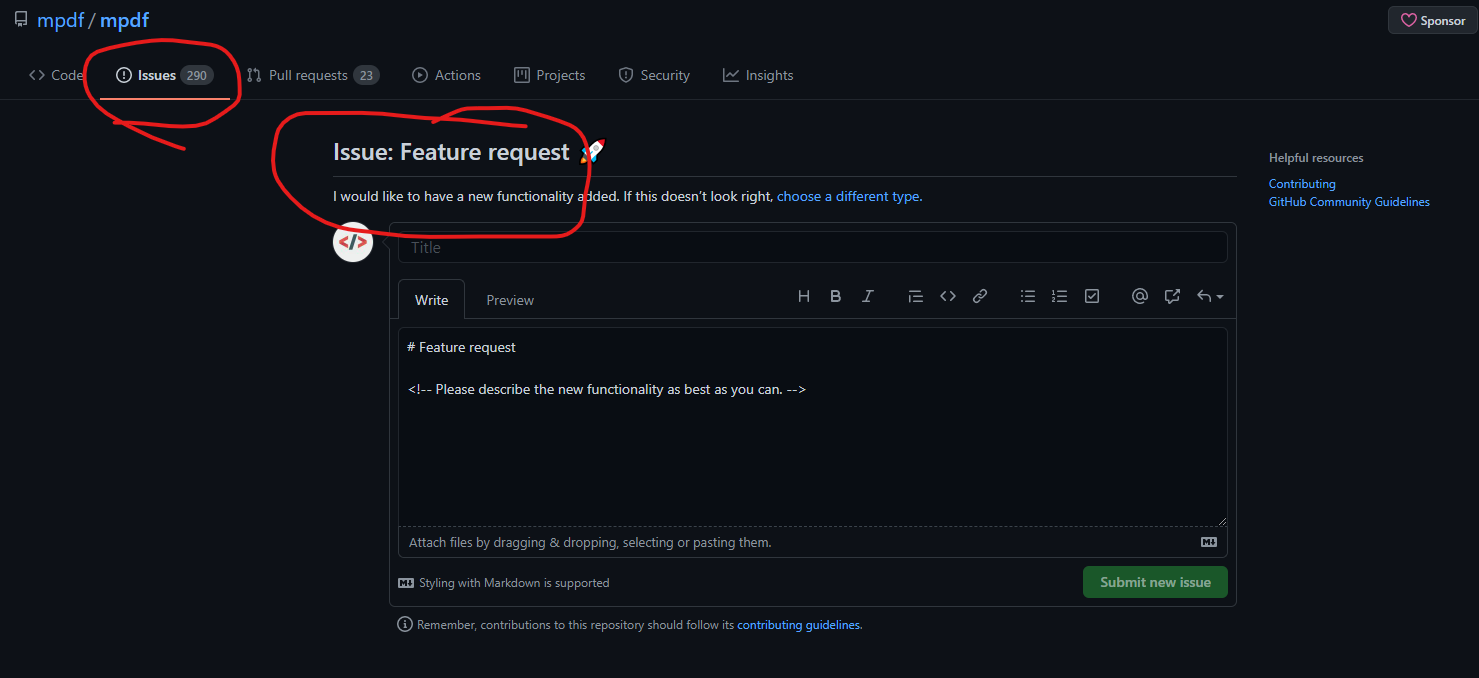Open the saved replies dropdown

[x=1208, y=296]
